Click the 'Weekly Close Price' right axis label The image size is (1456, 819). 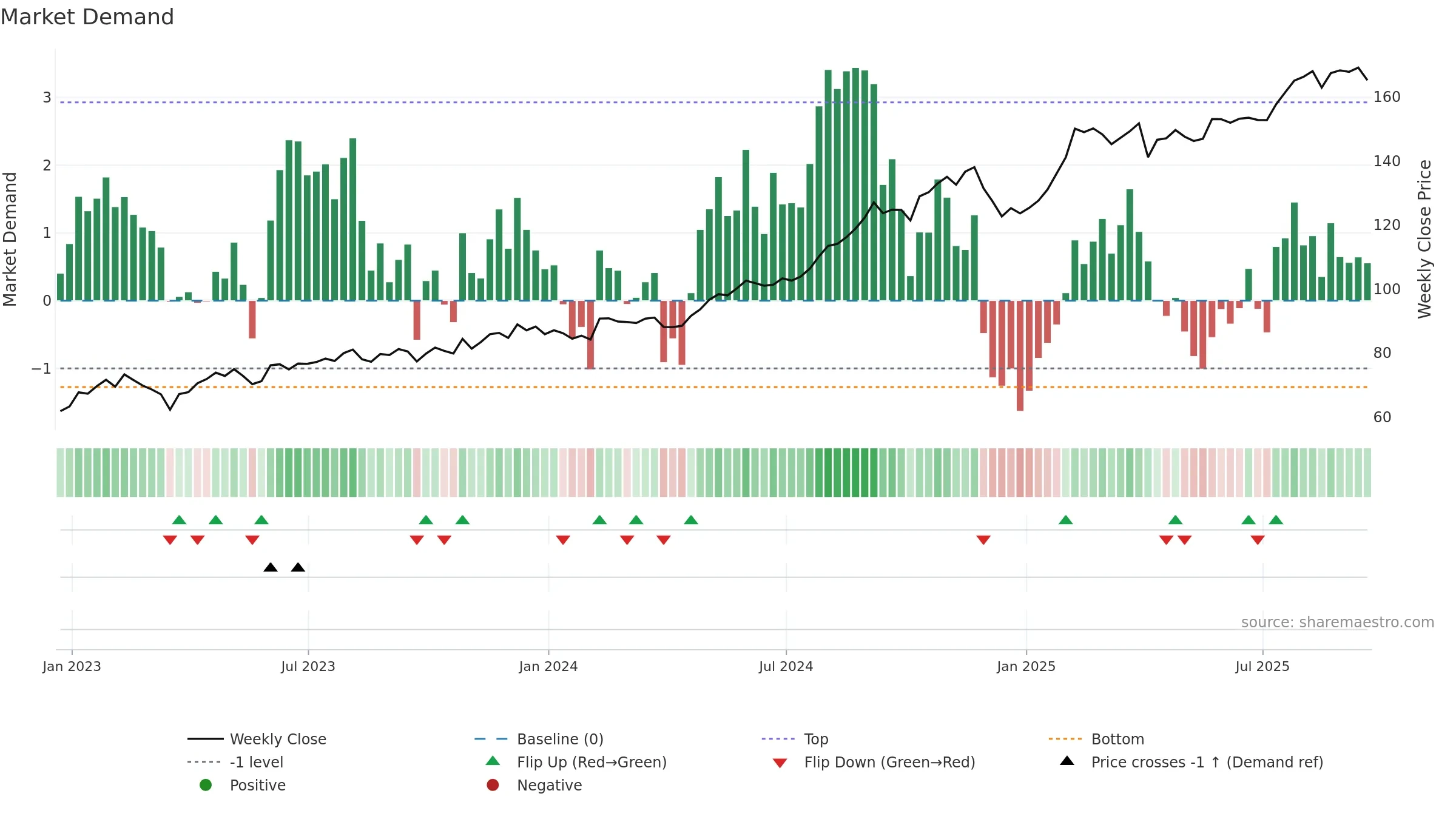(x=1424, y=239)
